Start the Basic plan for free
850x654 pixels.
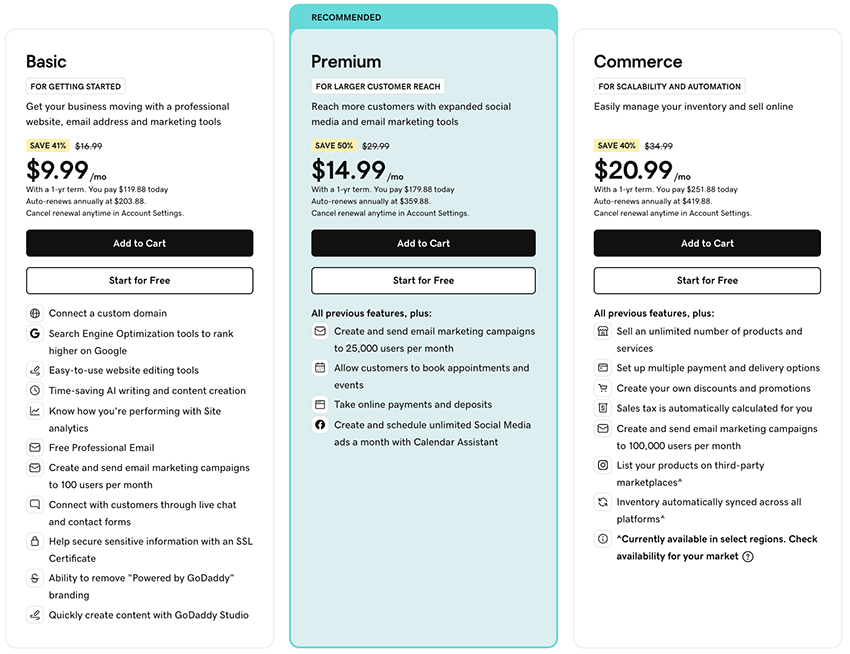pyautogui.click(x=139, y=281)
